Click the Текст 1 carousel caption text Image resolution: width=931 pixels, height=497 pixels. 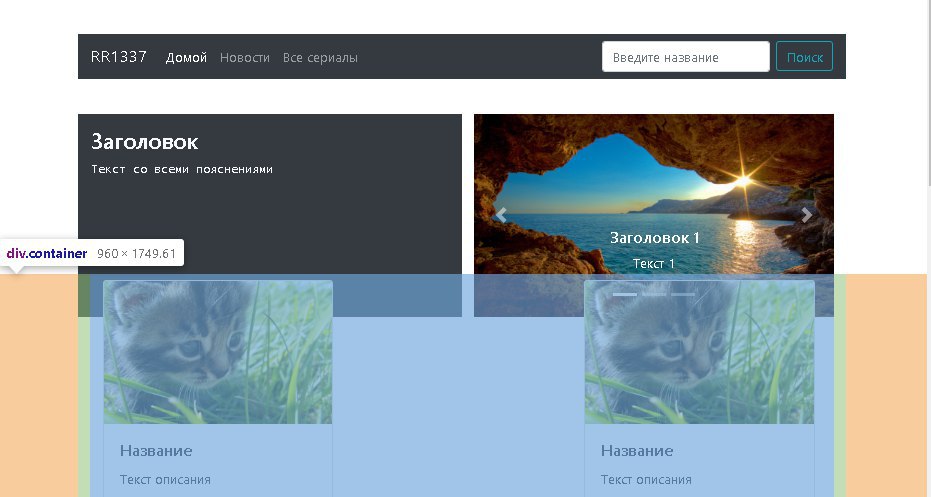click(x=654, y=264)
